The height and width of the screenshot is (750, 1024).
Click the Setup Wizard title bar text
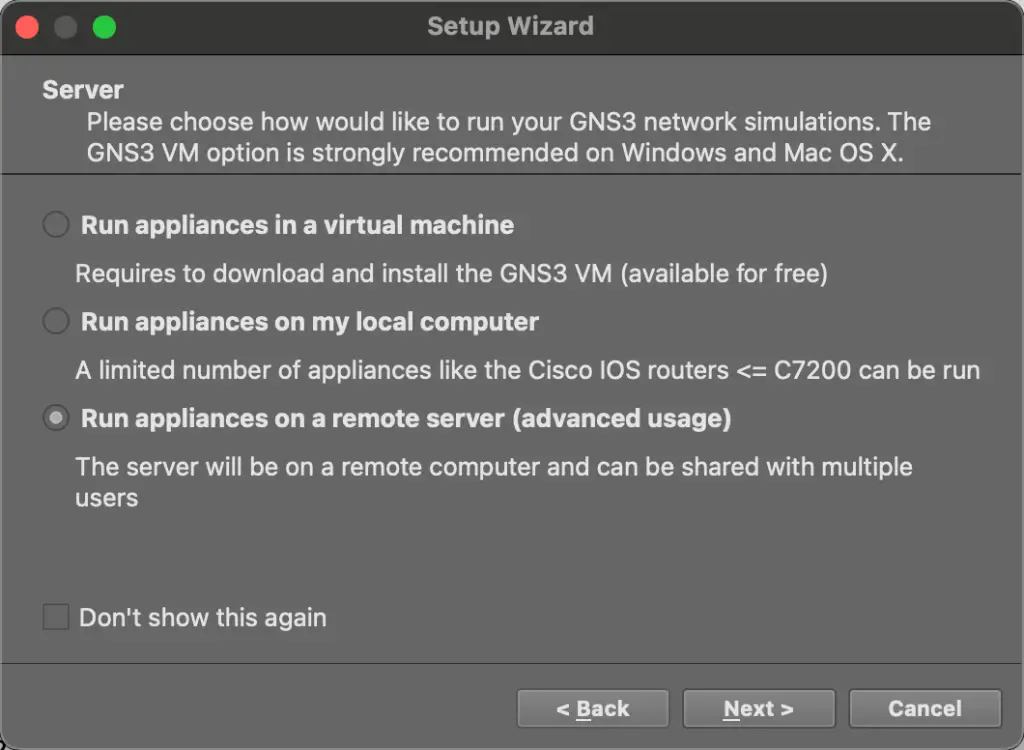(x=511, y=27)
